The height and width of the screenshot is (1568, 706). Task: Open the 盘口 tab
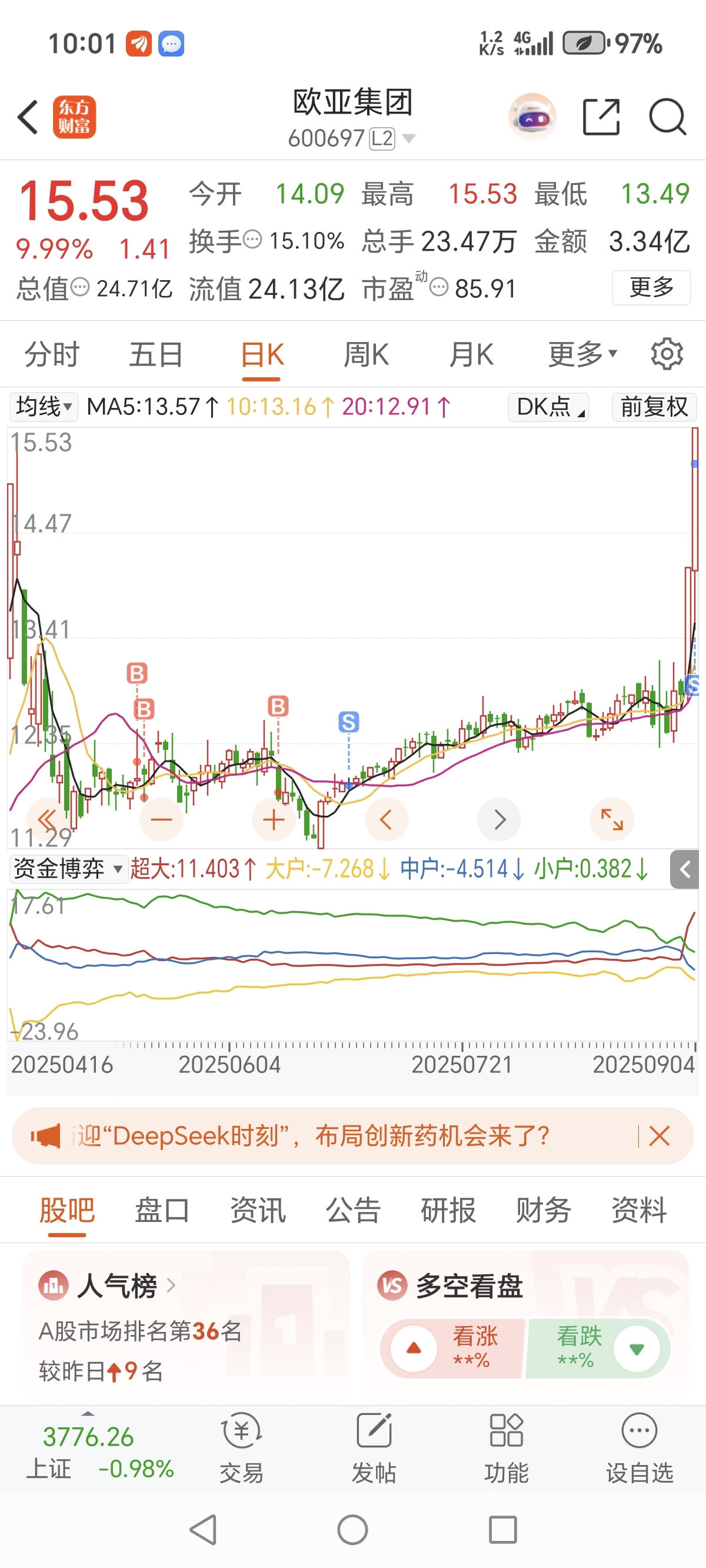[x=162, y=1210]
